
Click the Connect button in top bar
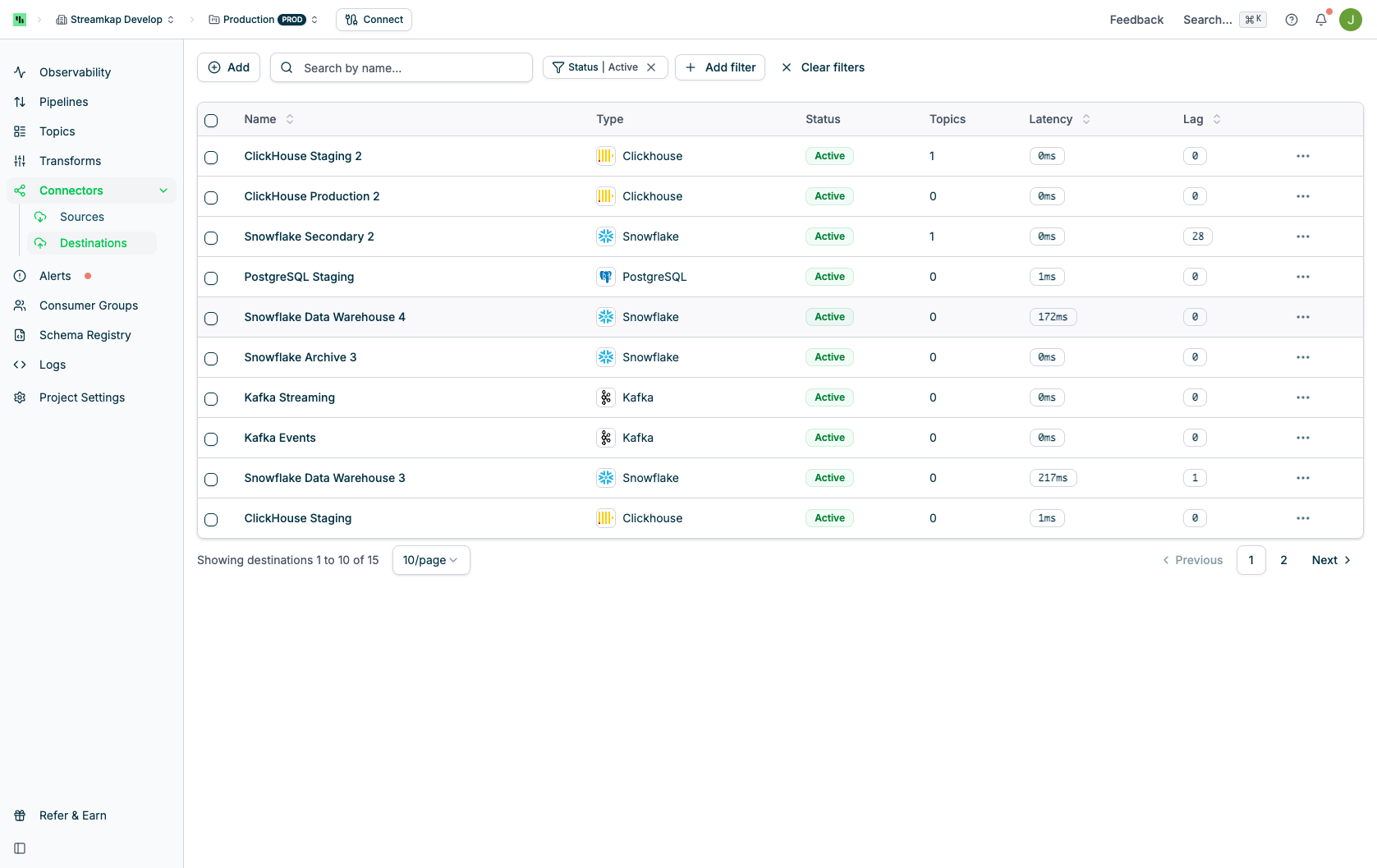pyautogui.click(x=374, y=20)
